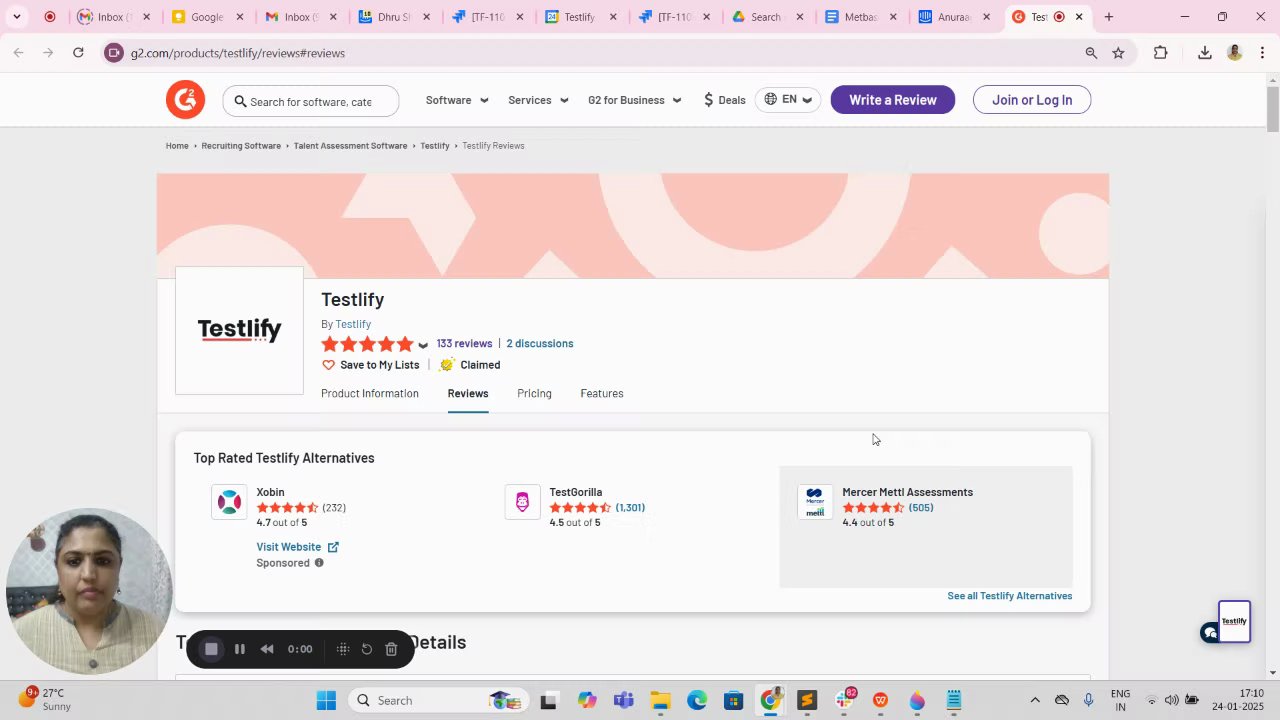1280x720 pixels.
Task: Open Microsoft Edge from the taskbar
Action: tap(697, 700)
